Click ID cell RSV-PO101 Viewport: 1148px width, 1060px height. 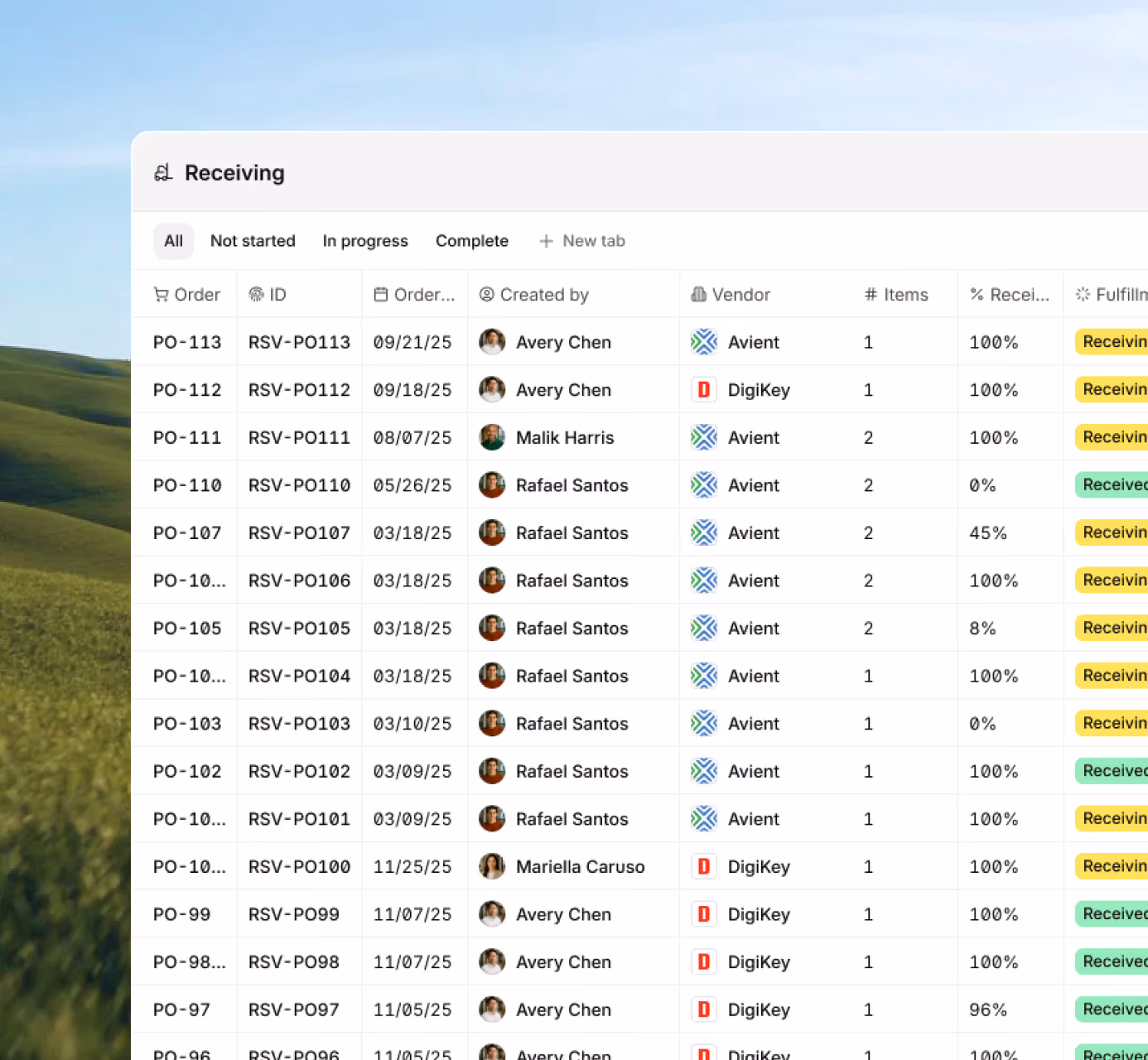tap(299, 819)
